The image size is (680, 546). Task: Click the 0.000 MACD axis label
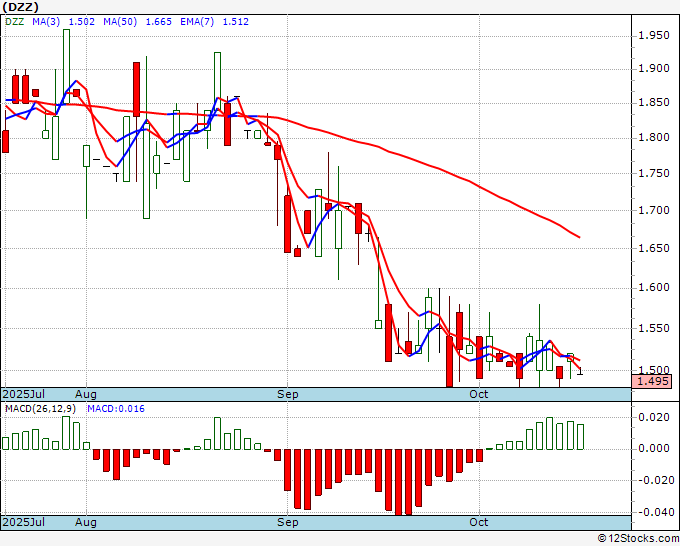pyautogui.click(x=654, y=448)
